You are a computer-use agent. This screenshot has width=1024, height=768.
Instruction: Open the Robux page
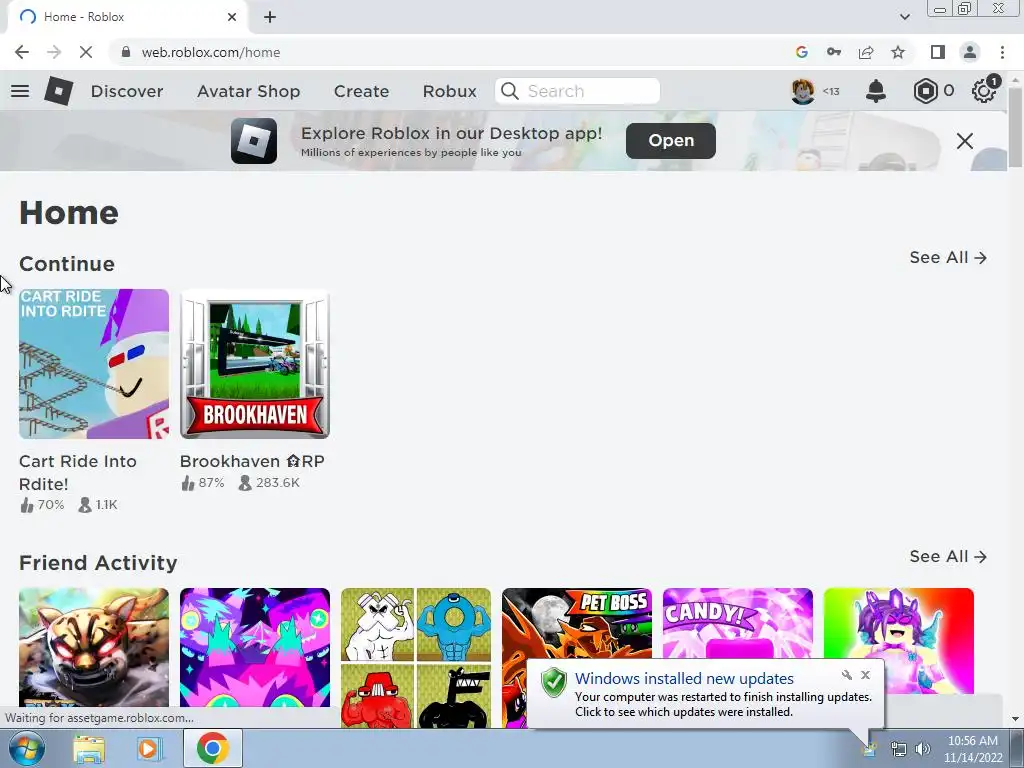[449, 91]
